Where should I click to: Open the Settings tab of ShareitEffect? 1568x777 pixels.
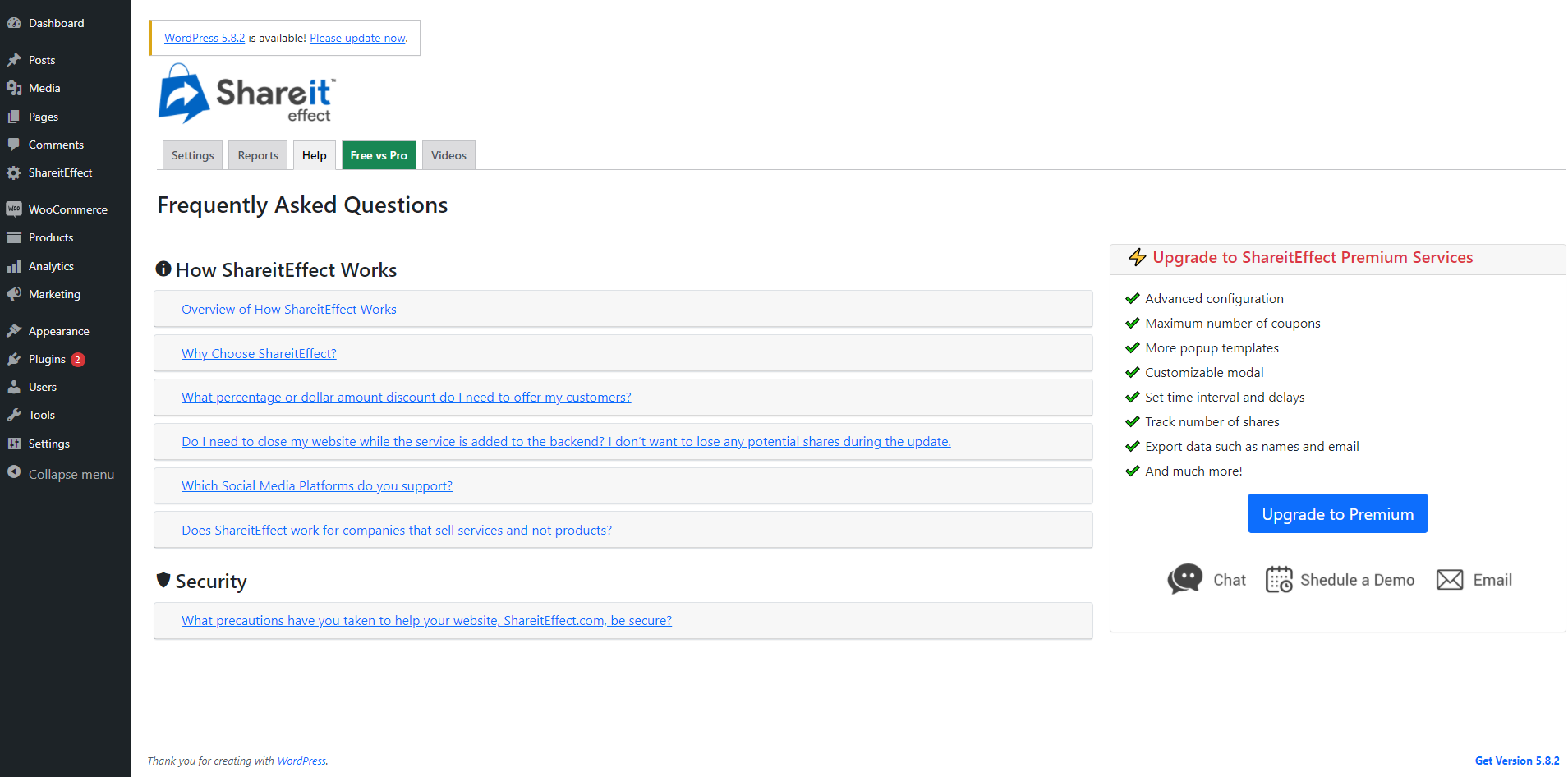pos(192,155)
